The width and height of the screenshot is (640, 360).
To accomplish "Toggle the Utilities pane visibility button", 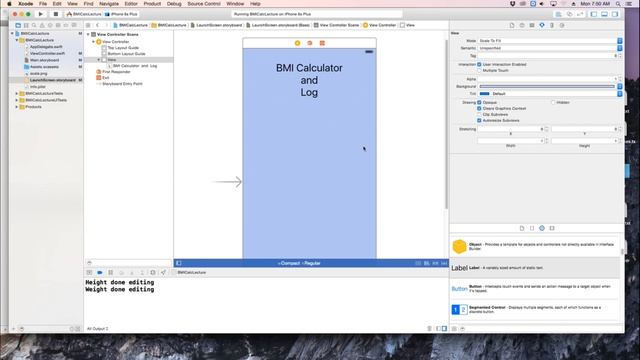I will tap(615, 14).
